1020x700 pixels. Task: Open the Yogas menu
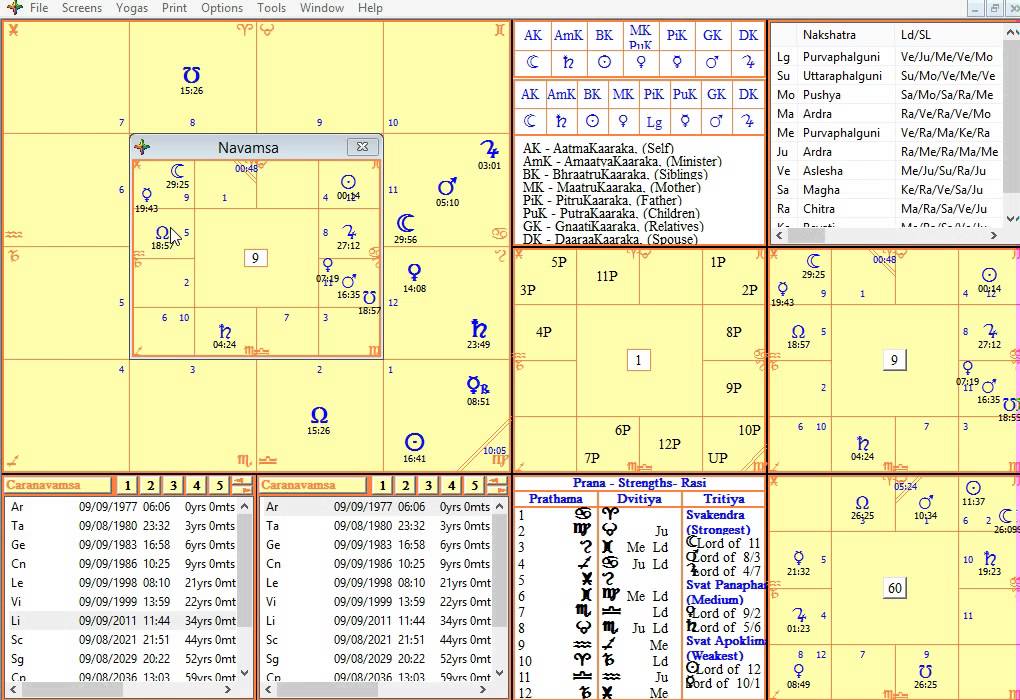click(132, 8)
